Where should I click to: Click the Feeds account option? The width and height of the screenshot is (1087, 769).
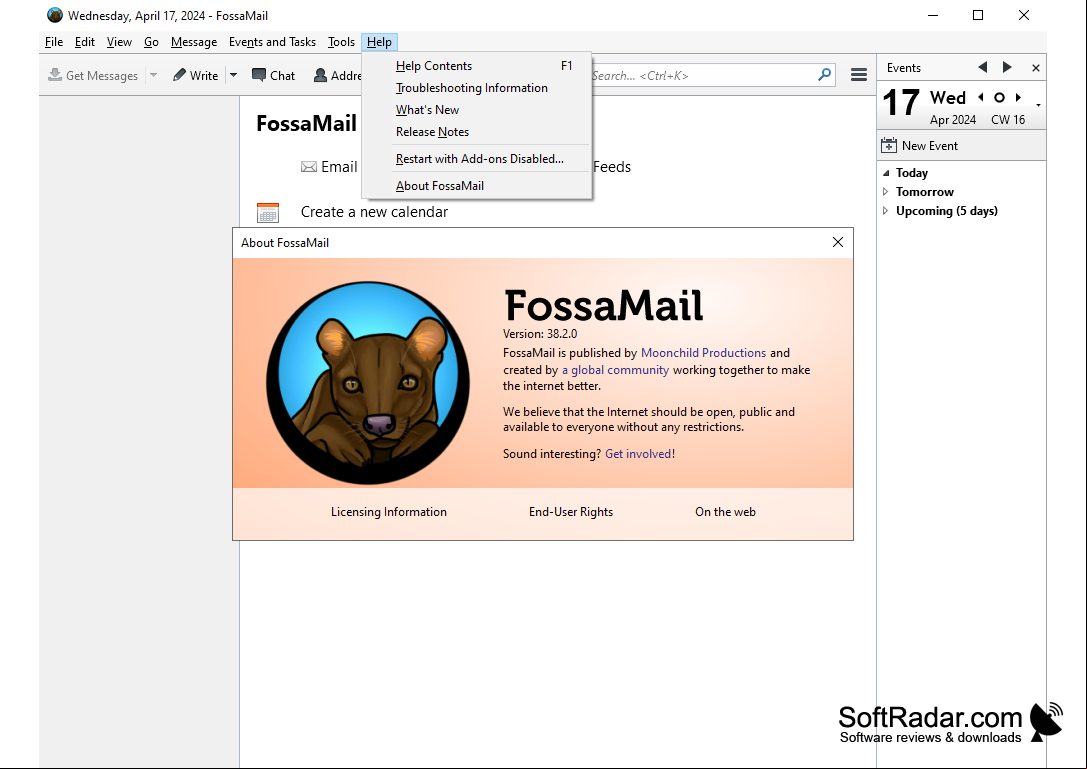611,167
